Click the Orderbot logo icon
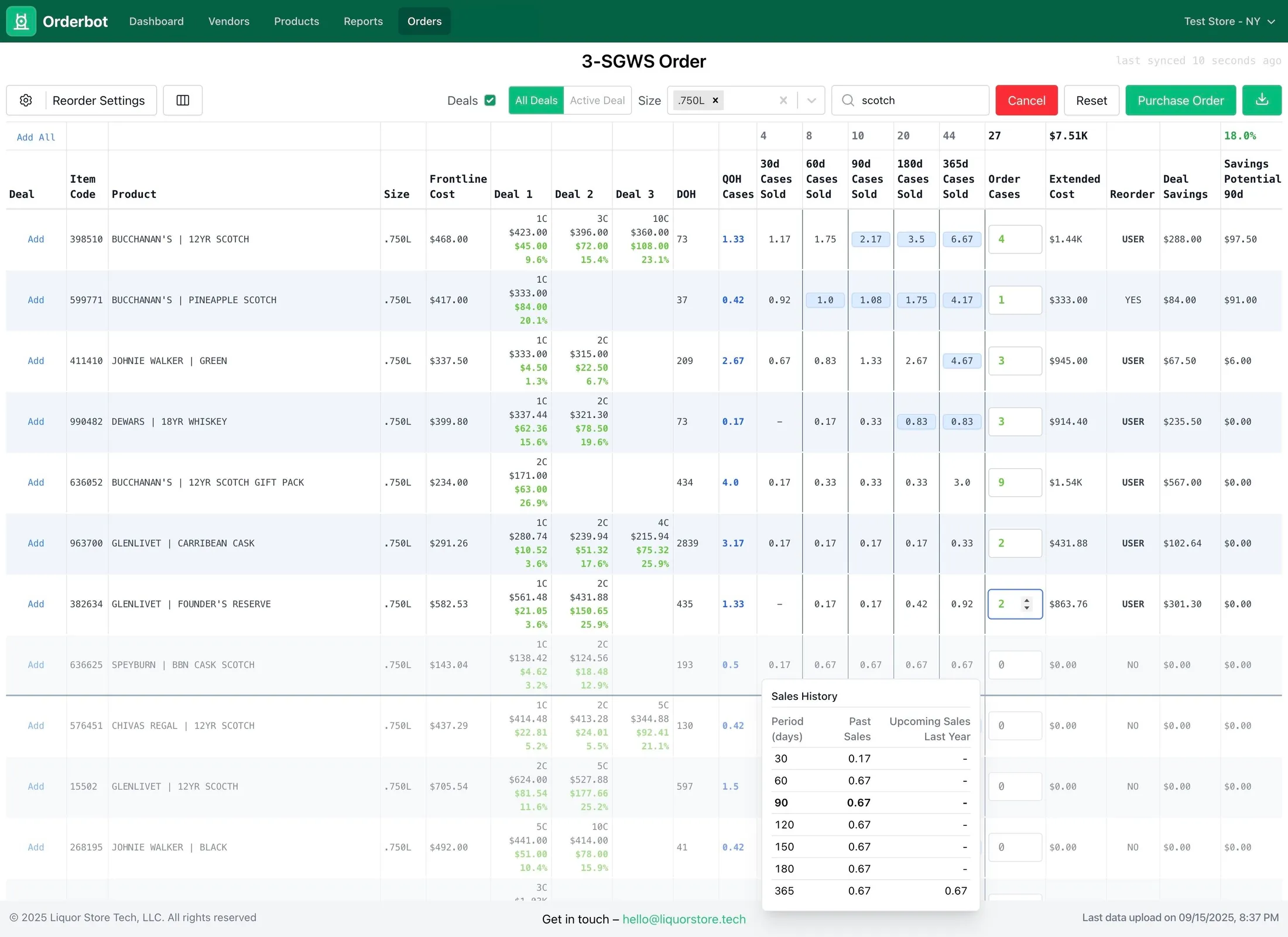 (x=21, y=21)
